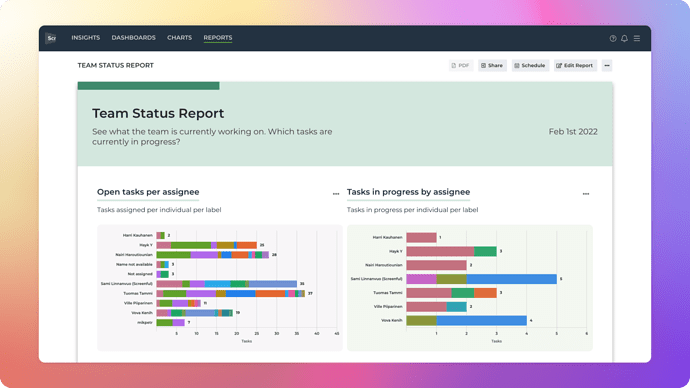Open the help question mark icon
This screenshot has height=388, width=690.
click(613, 39)
